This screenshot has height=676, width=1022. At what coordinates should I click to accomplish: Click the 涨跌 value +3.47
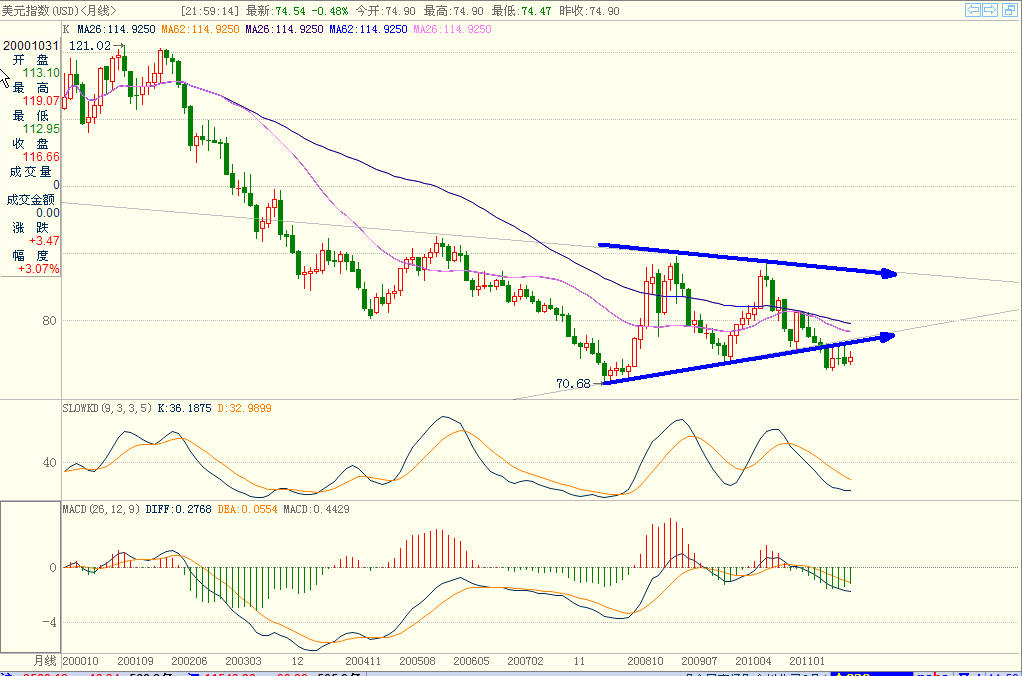tap(44, 241)
